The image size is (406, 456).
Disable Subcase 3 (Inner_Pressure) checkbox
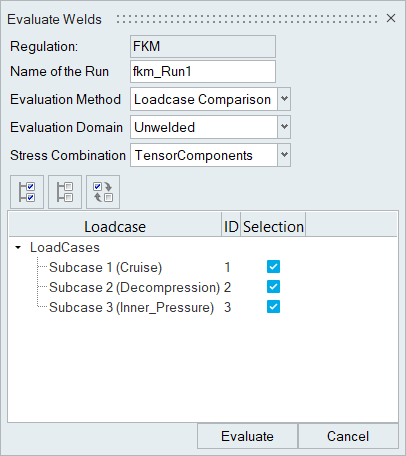pyautogui.click(x=273, y=307)
